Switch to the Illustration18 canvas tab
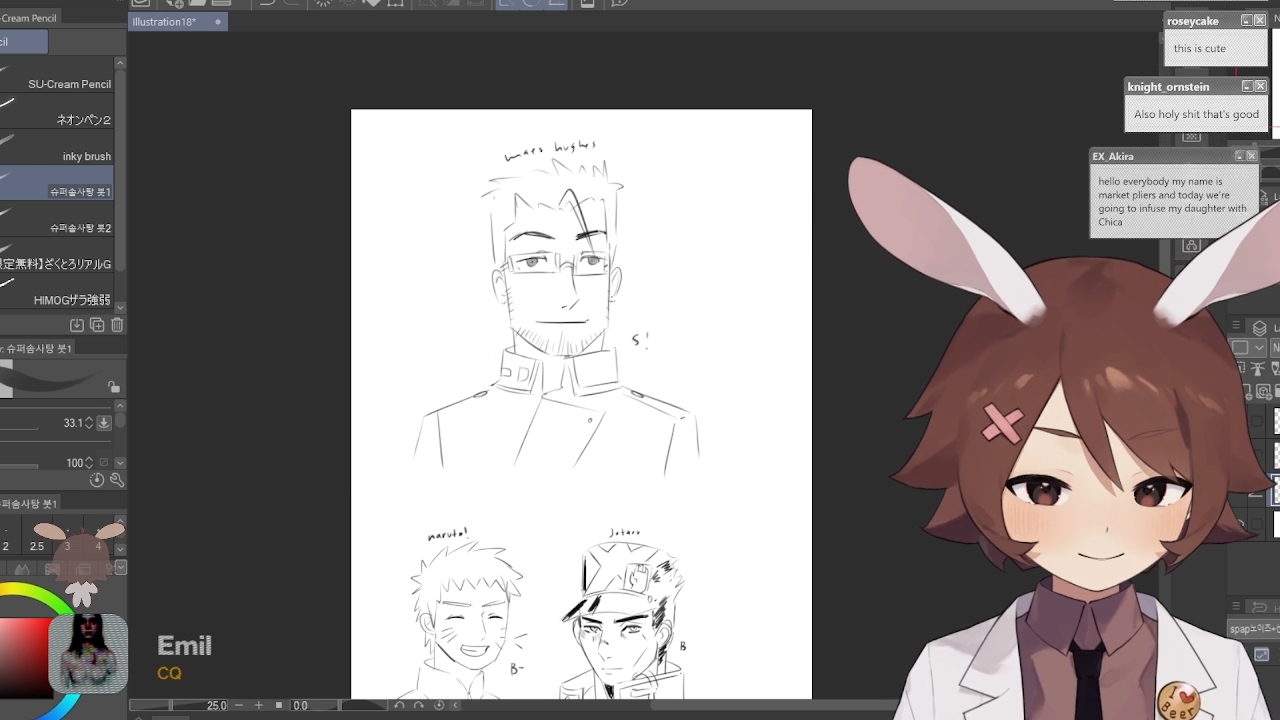 (x=178, y=22)
